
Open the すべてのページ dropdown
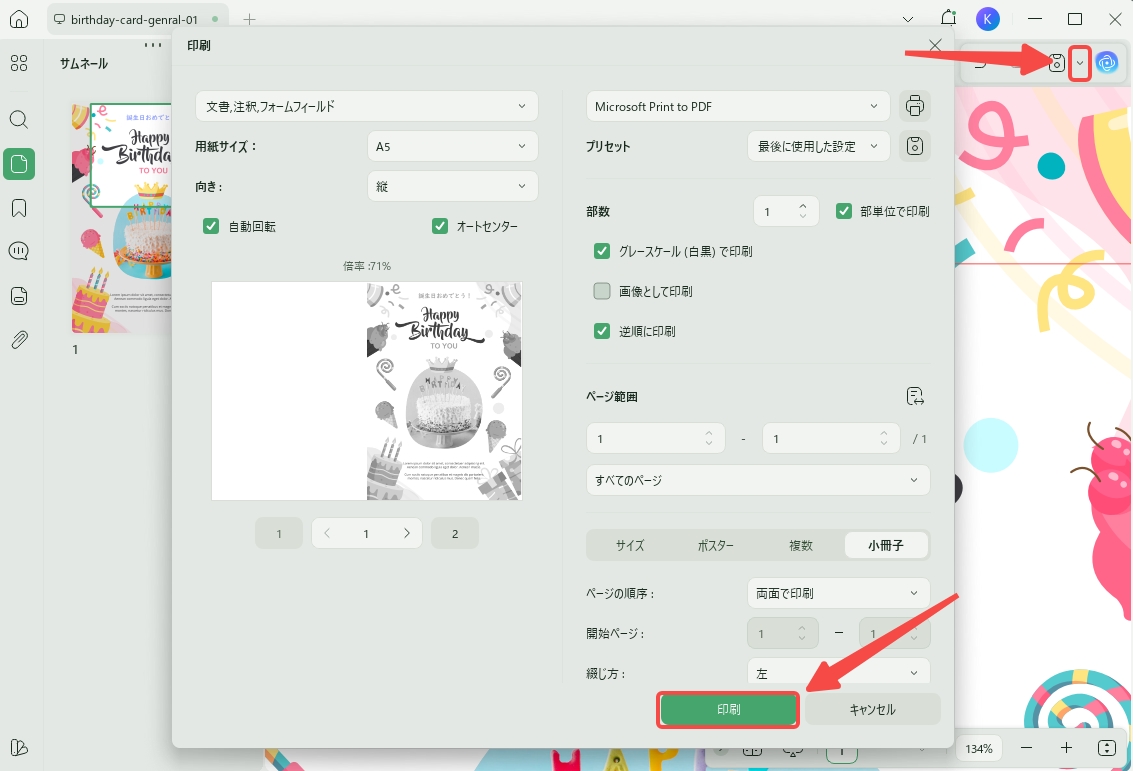758,480
